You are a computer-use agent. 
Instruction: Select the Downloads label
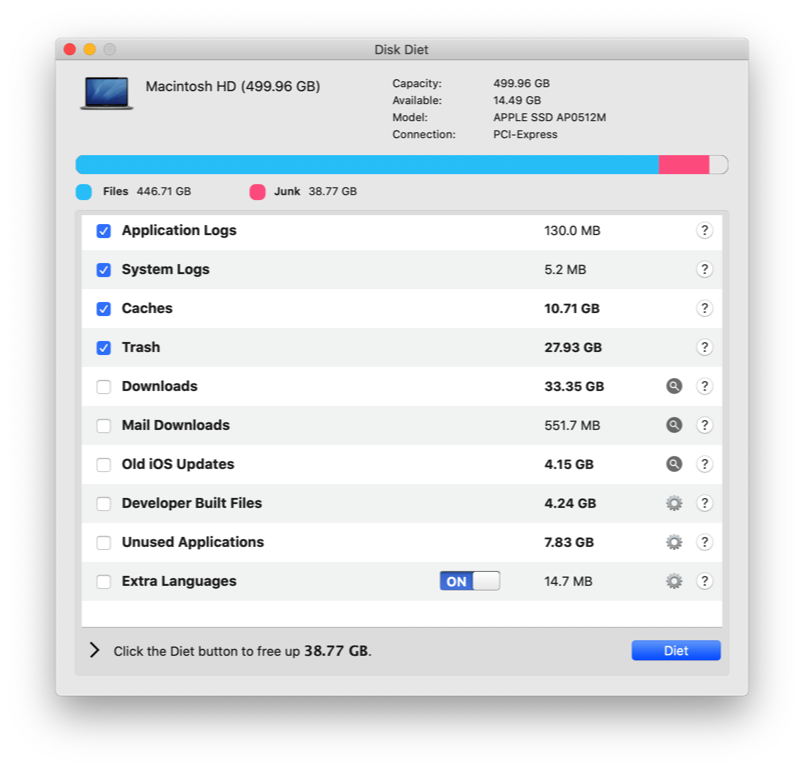[x=159, y=386]
